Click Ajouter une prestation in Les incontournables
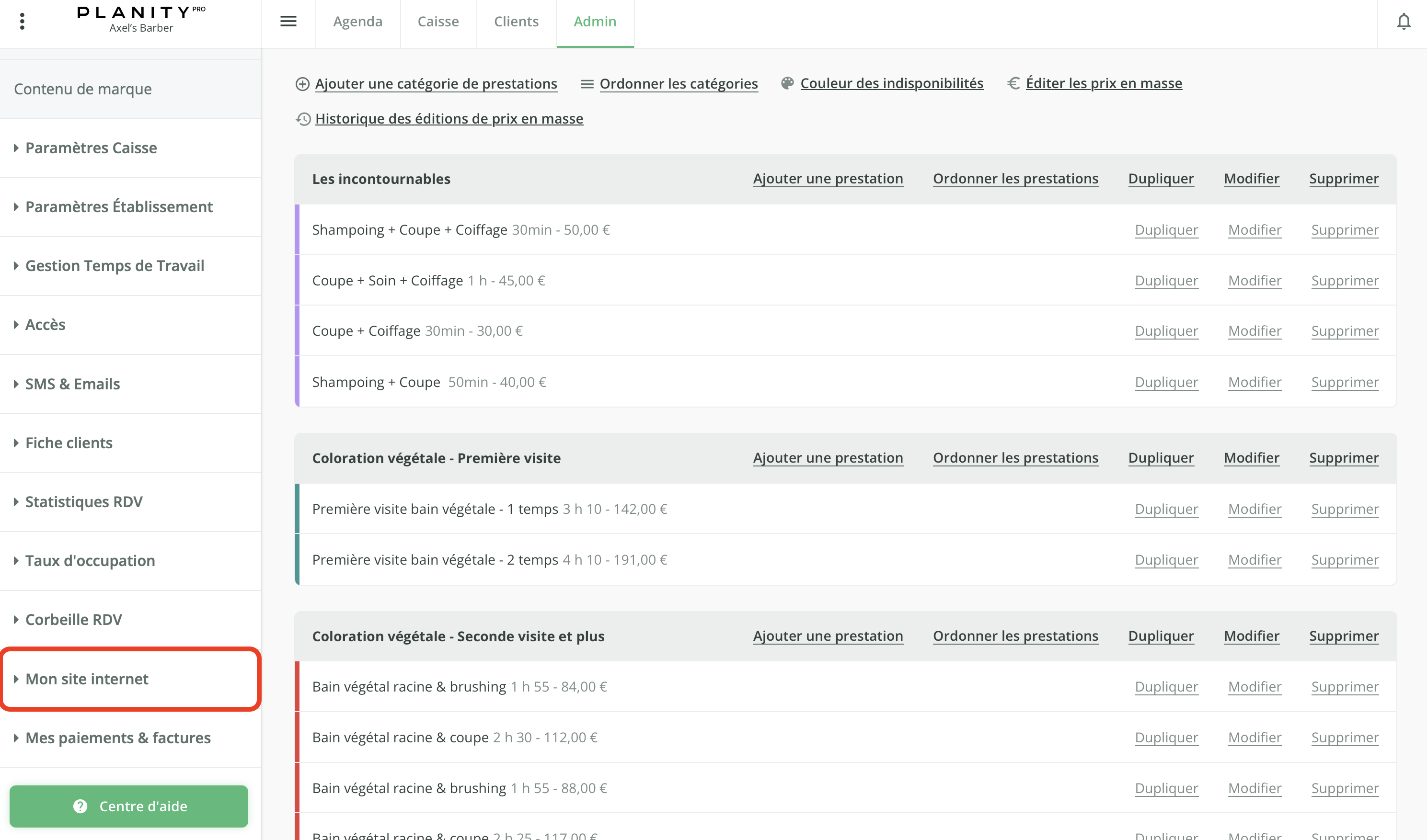This screenshot has height=840, width=1427. [828, 178]
